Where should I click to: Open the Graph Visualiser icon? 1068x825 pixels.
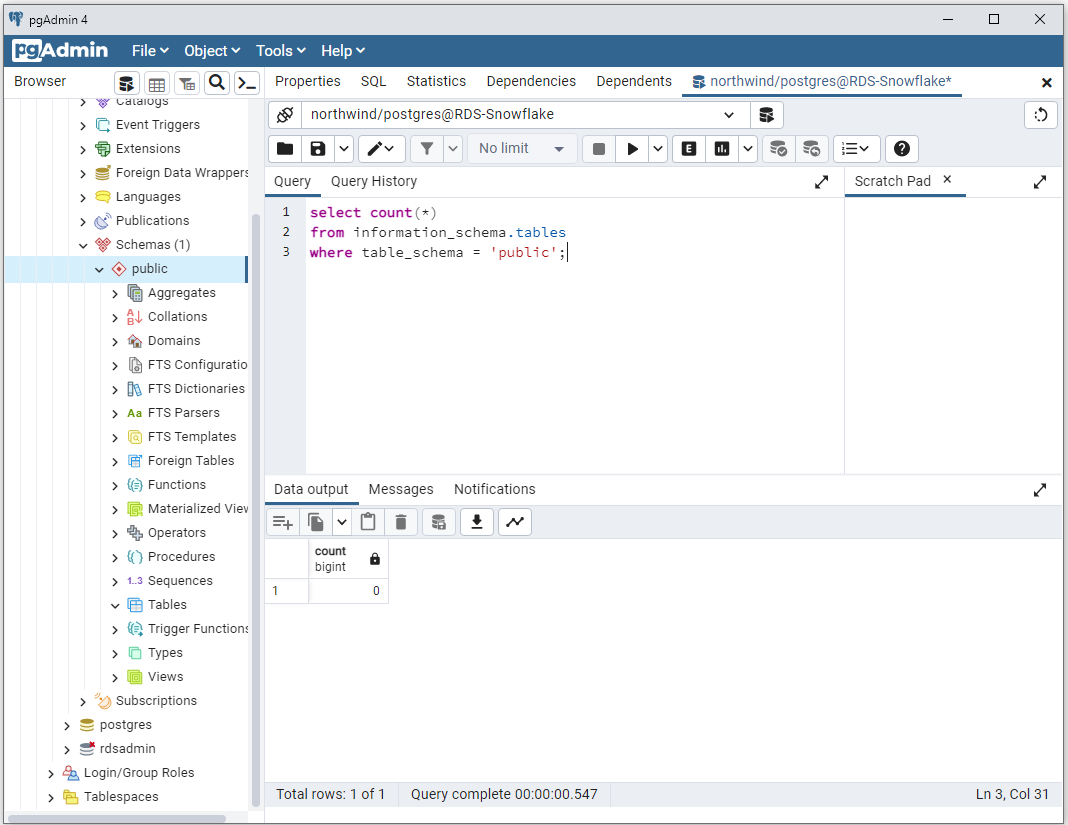click(515, 523)
